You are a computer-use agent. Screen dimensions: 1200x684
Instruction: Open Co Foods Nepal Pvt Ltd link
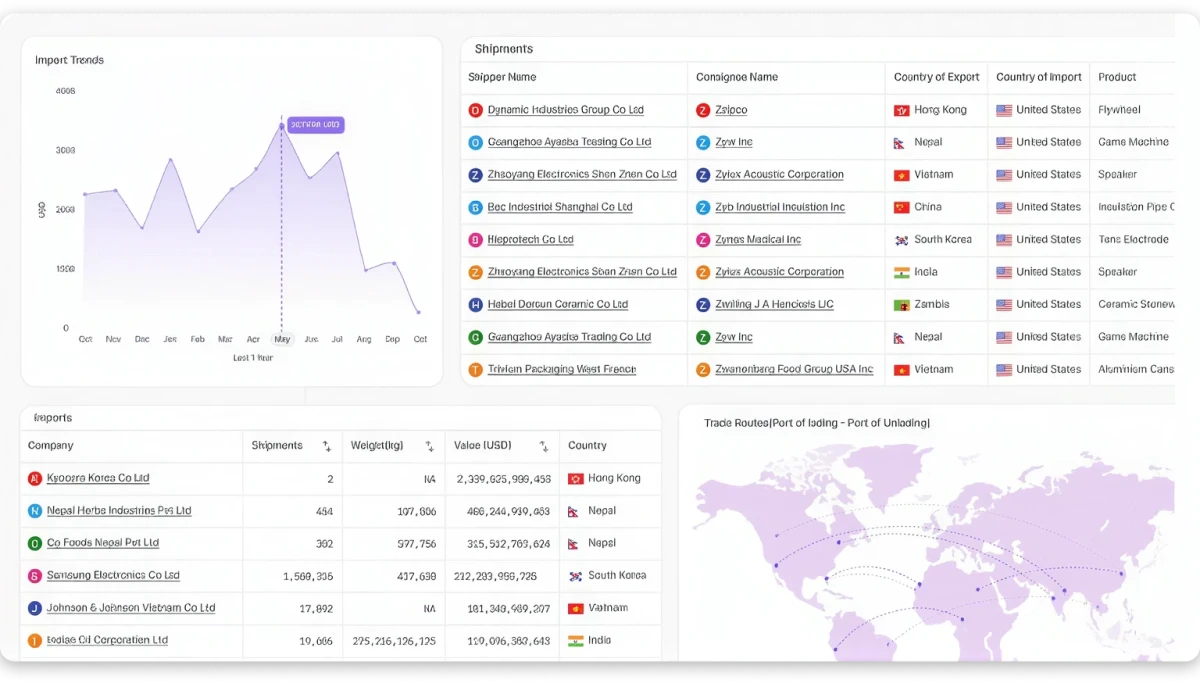(103, 543)
